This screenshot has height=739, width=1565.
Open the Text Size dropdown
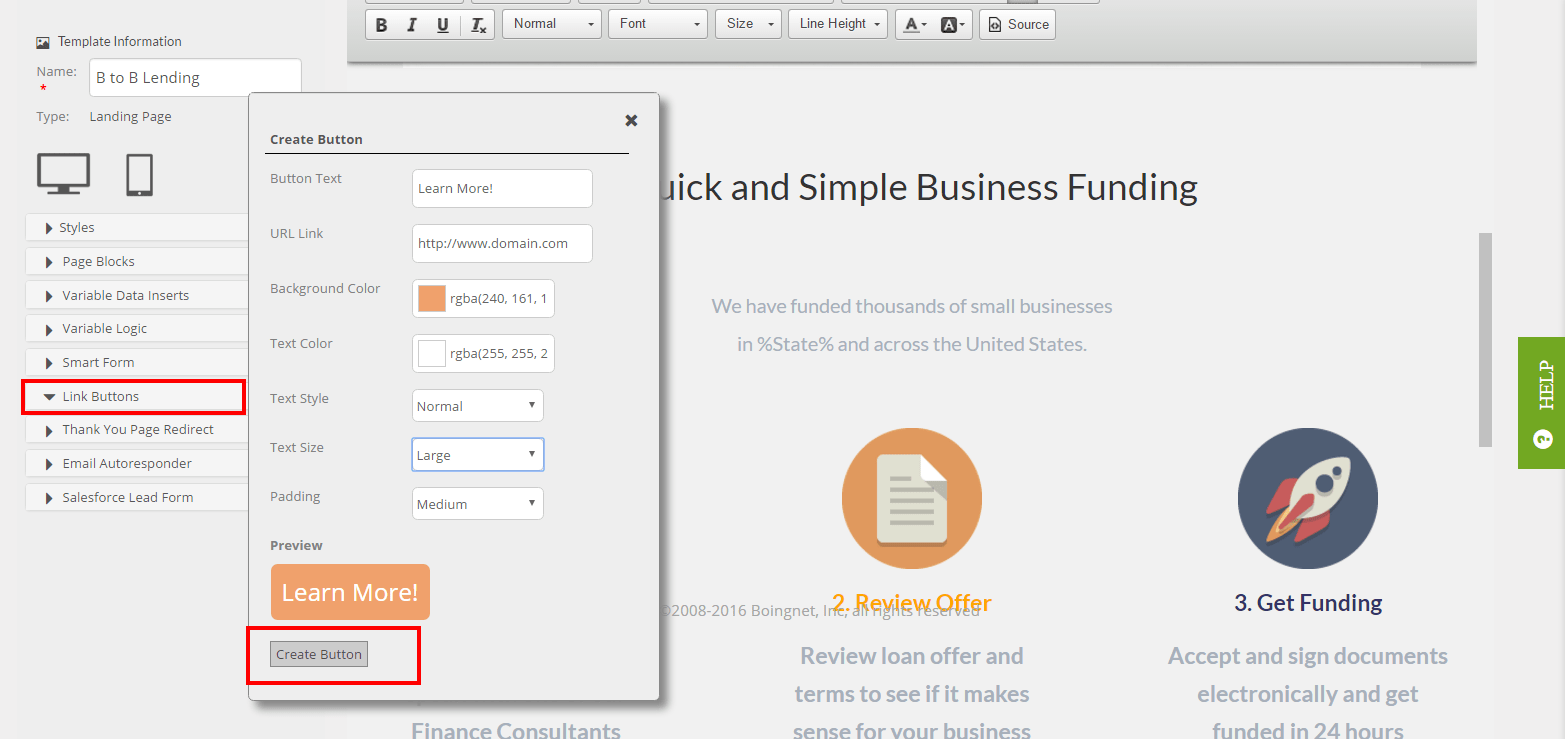(x=477, y=454)
